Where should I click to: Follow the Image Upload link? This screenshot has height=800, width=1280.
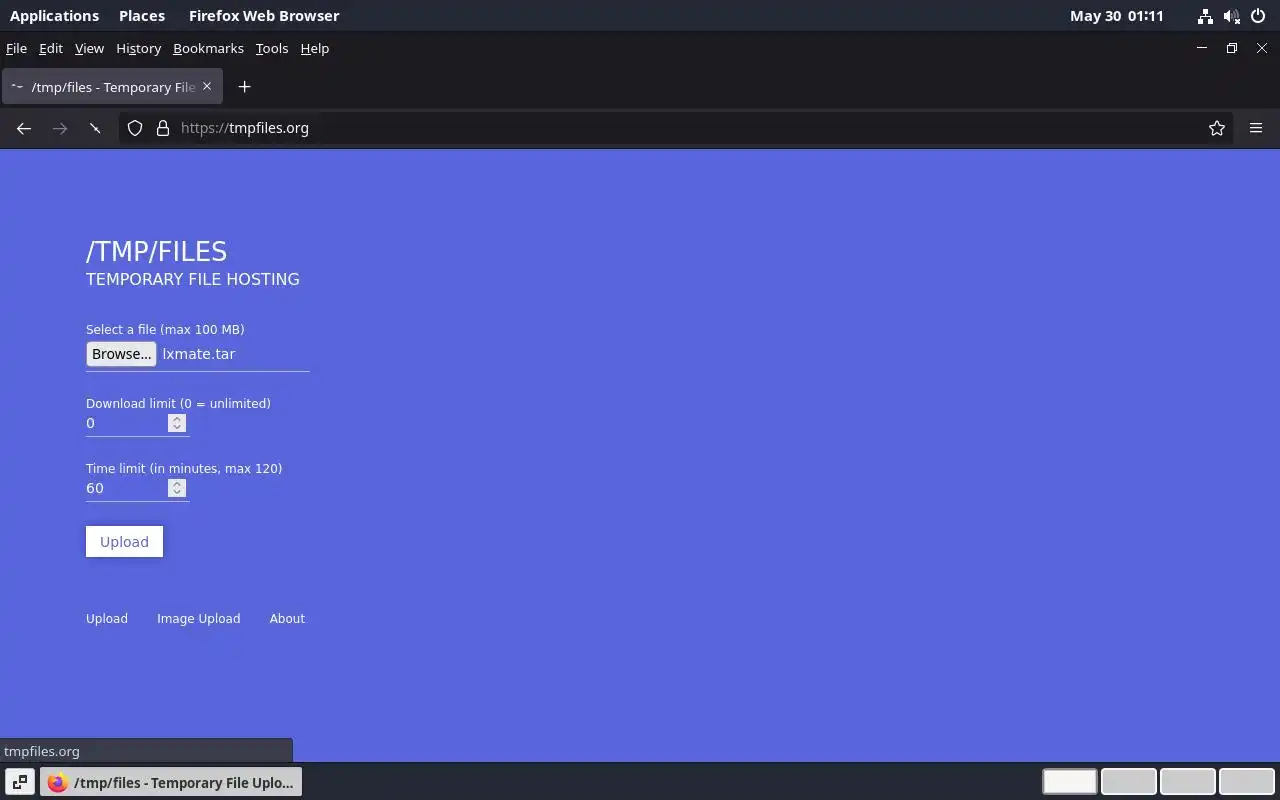click(x=199, y=619)
